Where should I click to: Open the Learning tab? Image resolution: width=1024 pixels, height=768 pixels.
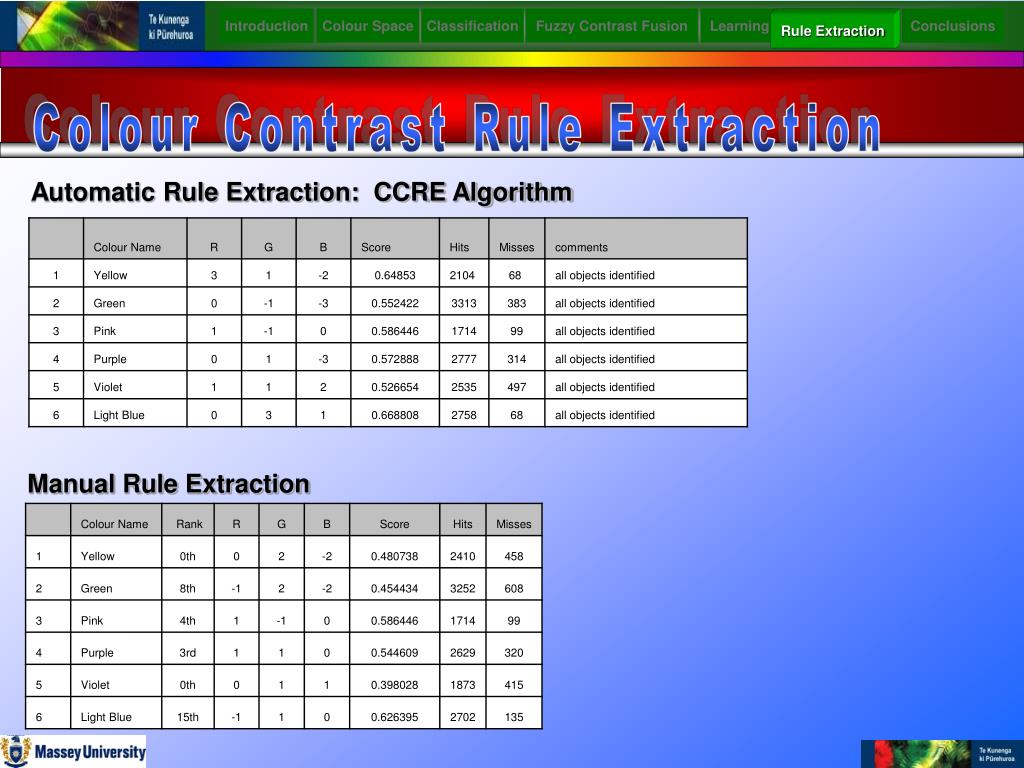point(738,26)
